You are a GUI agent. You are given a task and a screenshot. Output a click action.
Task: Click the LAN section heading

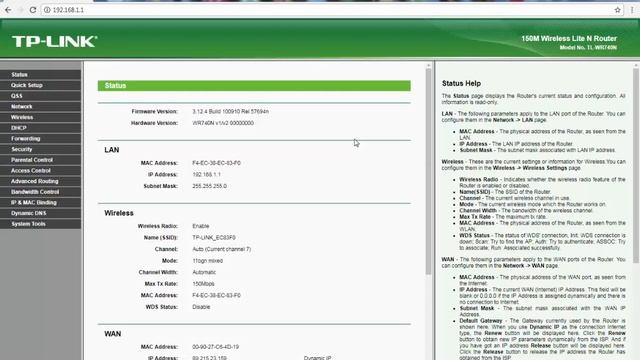[x=111, y=150]
